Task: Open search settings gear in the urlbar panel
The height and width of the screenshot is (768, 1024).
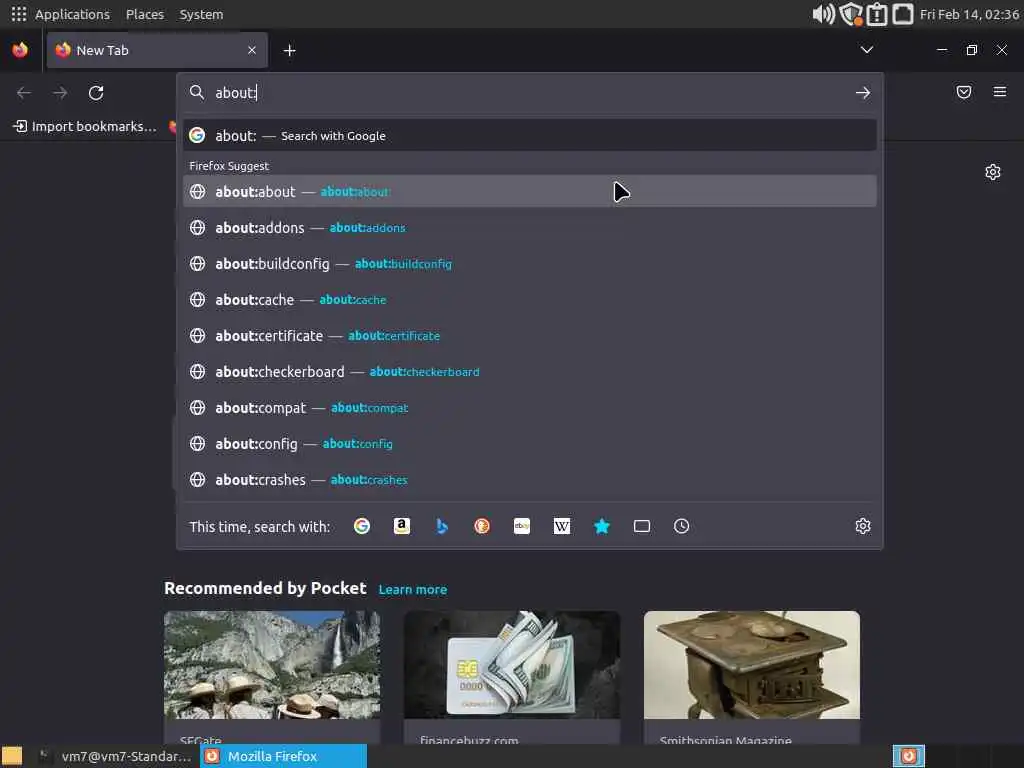Action: pos(863,526)
